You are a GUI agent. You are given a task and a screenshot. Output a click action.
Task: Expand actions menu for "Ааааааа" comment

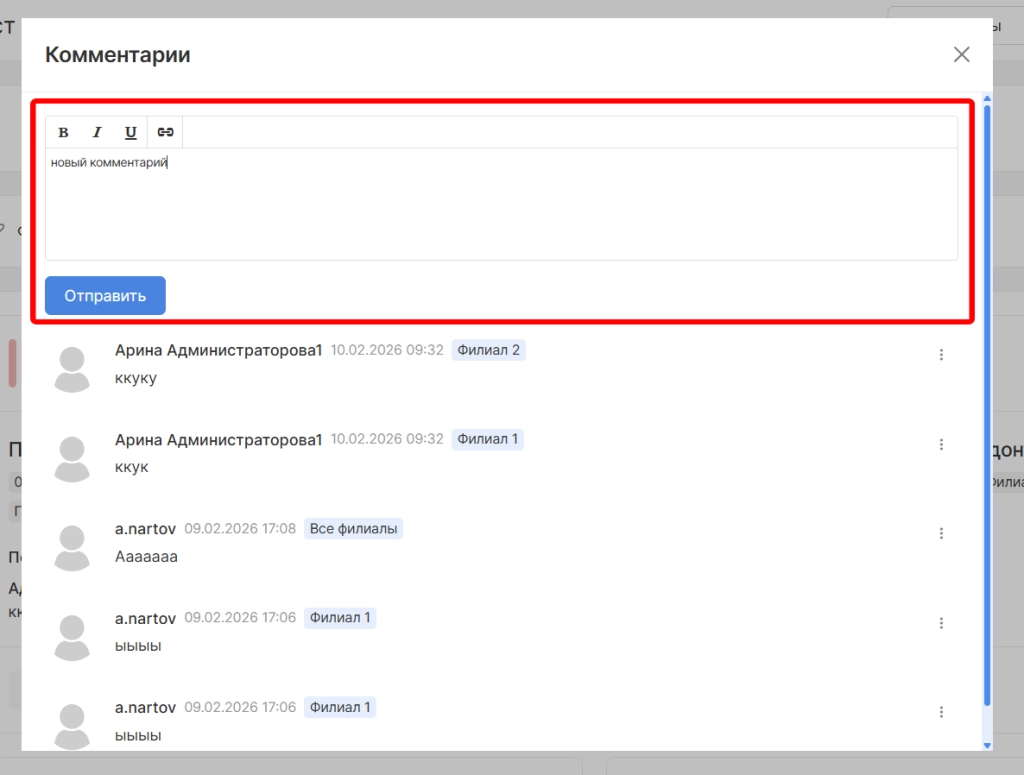point(941,533)
